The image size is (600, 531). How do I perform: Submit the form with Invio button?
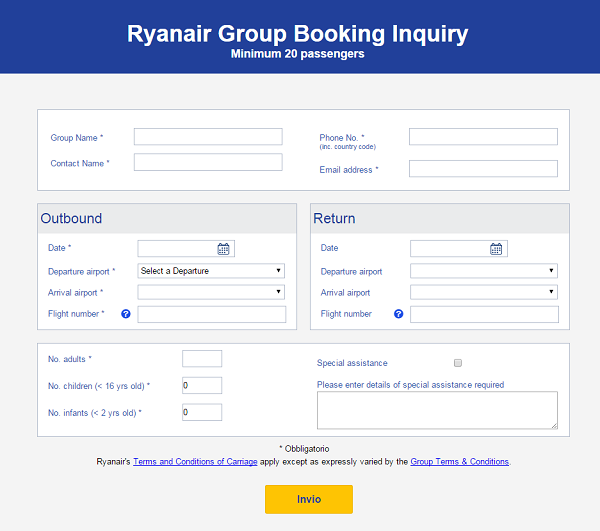(309, 499)
